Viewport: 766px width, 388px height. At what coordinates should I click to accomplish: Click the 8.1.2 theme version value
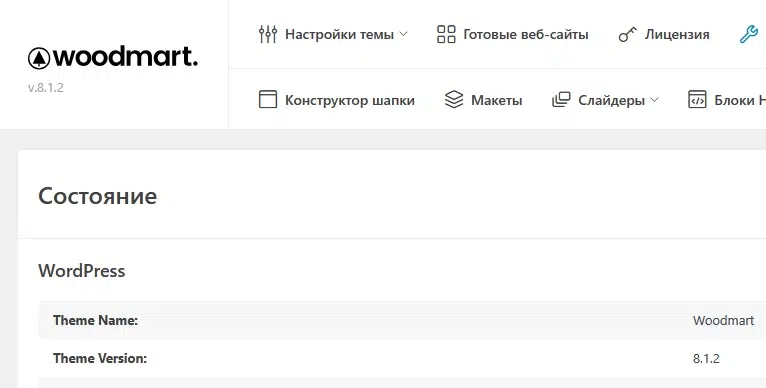tap(706, 358)
